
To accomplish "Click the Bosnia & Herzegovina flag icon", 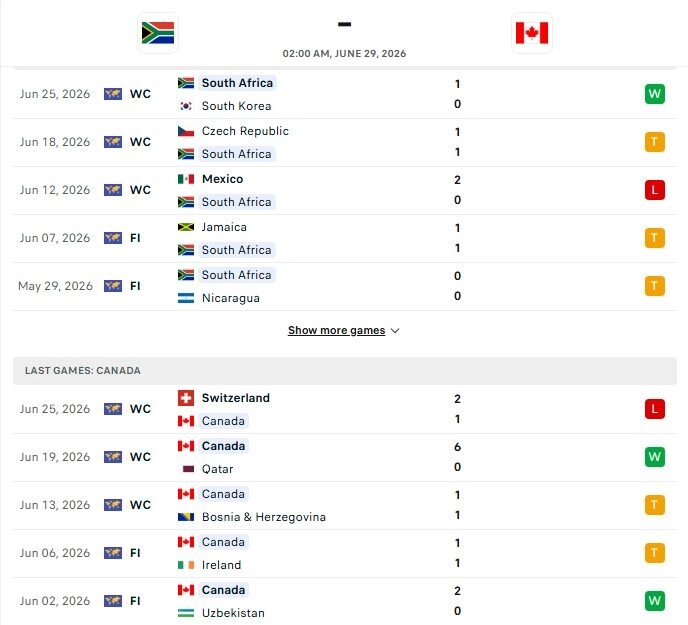I will click(186, 517).
